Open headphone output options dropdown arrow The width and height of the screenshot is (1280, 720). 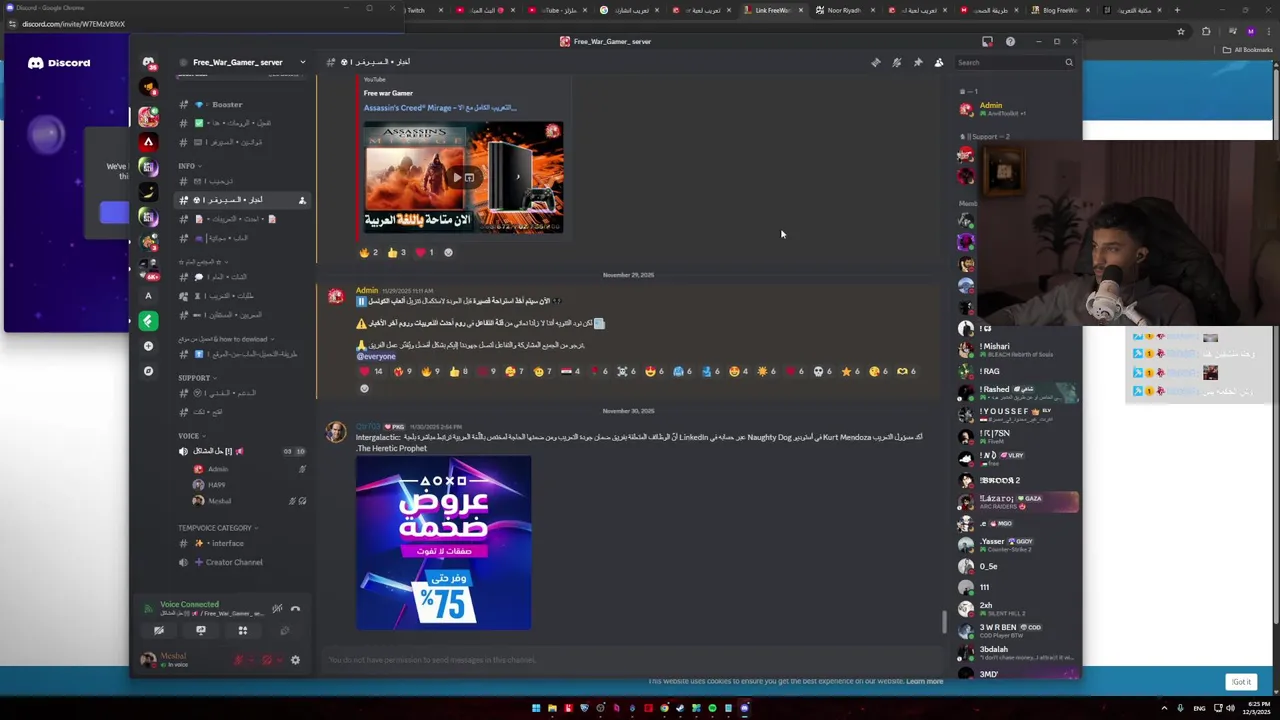[279, 660]
